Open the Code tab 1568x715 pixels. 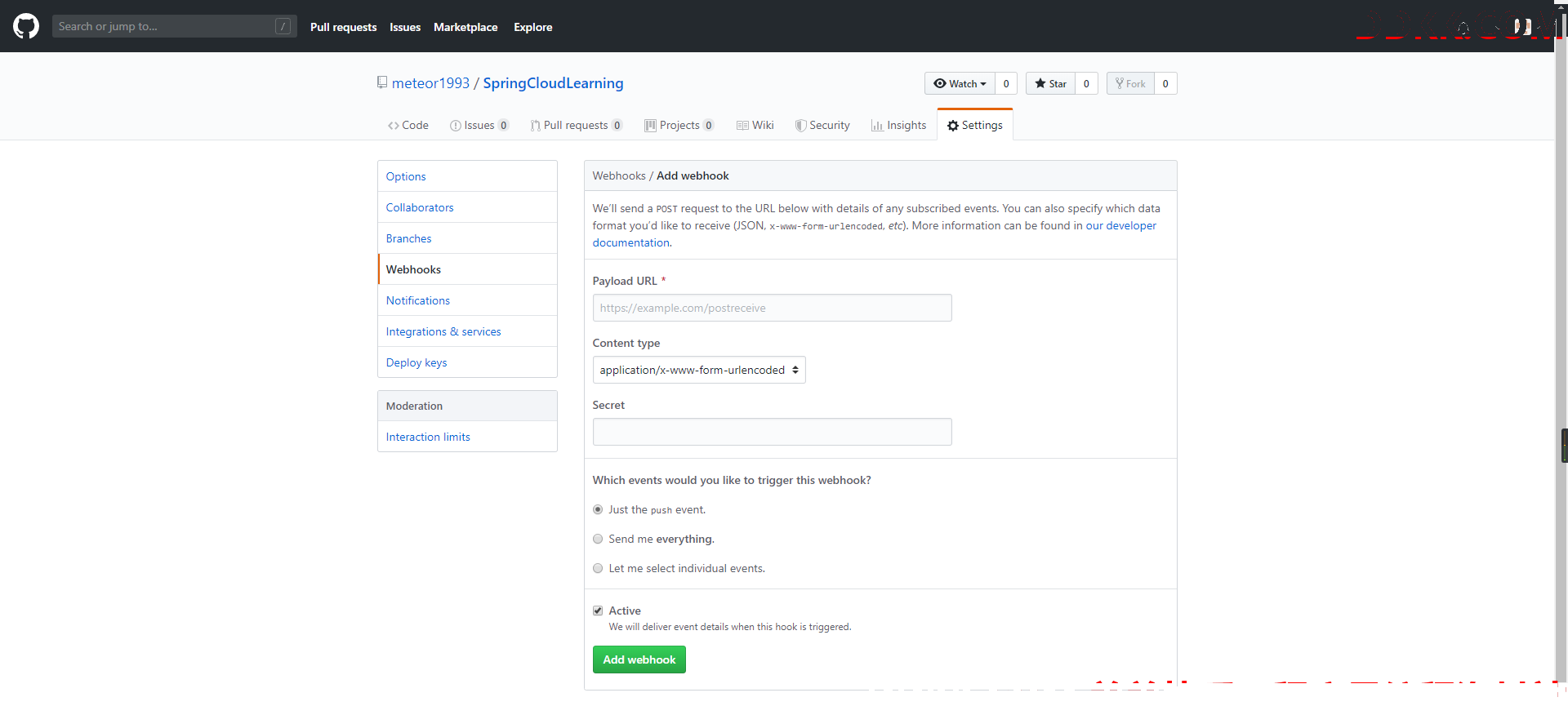408,125
